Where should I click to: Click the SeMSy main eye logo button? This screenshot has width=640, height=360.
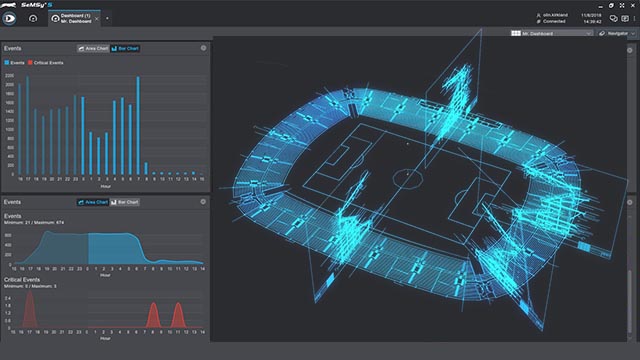click(9, 18)
